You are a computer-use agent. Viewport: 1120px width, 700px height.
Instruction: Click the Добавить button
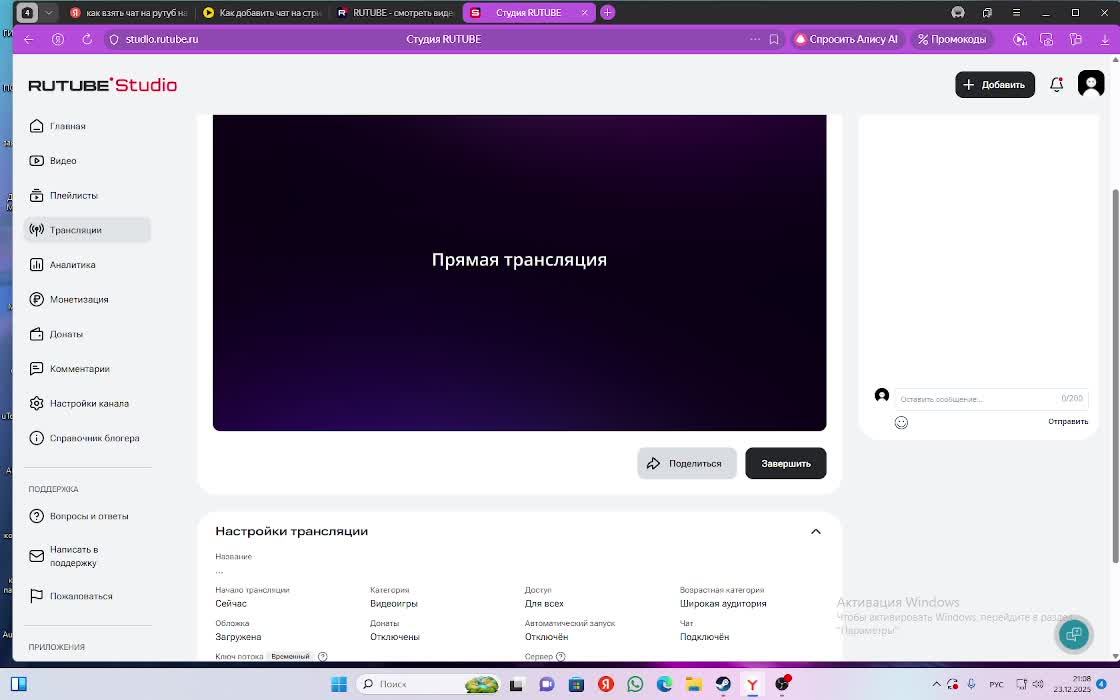pyautogui.click(x=994, y=84)
